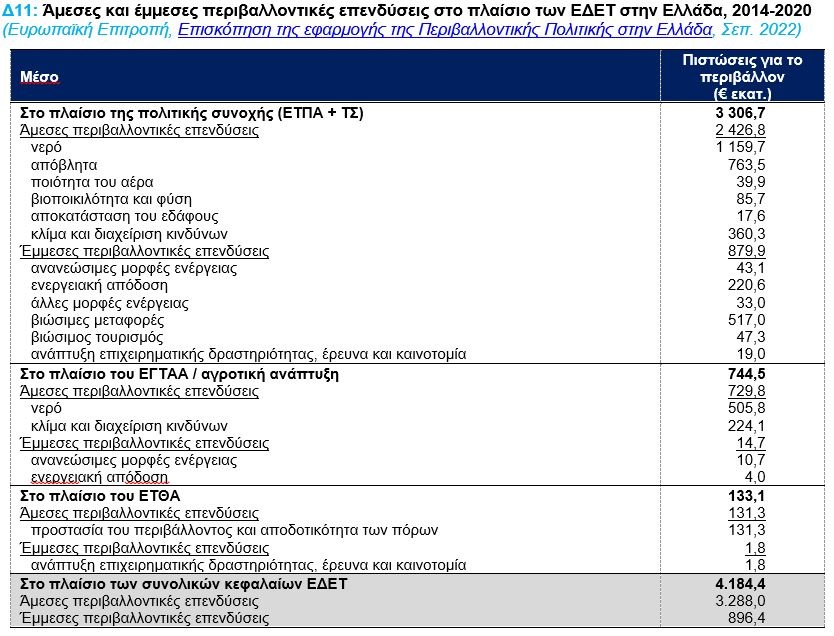Click the value 220,6
The height and width of the screenshot is (636, 834).
point(747,285)
